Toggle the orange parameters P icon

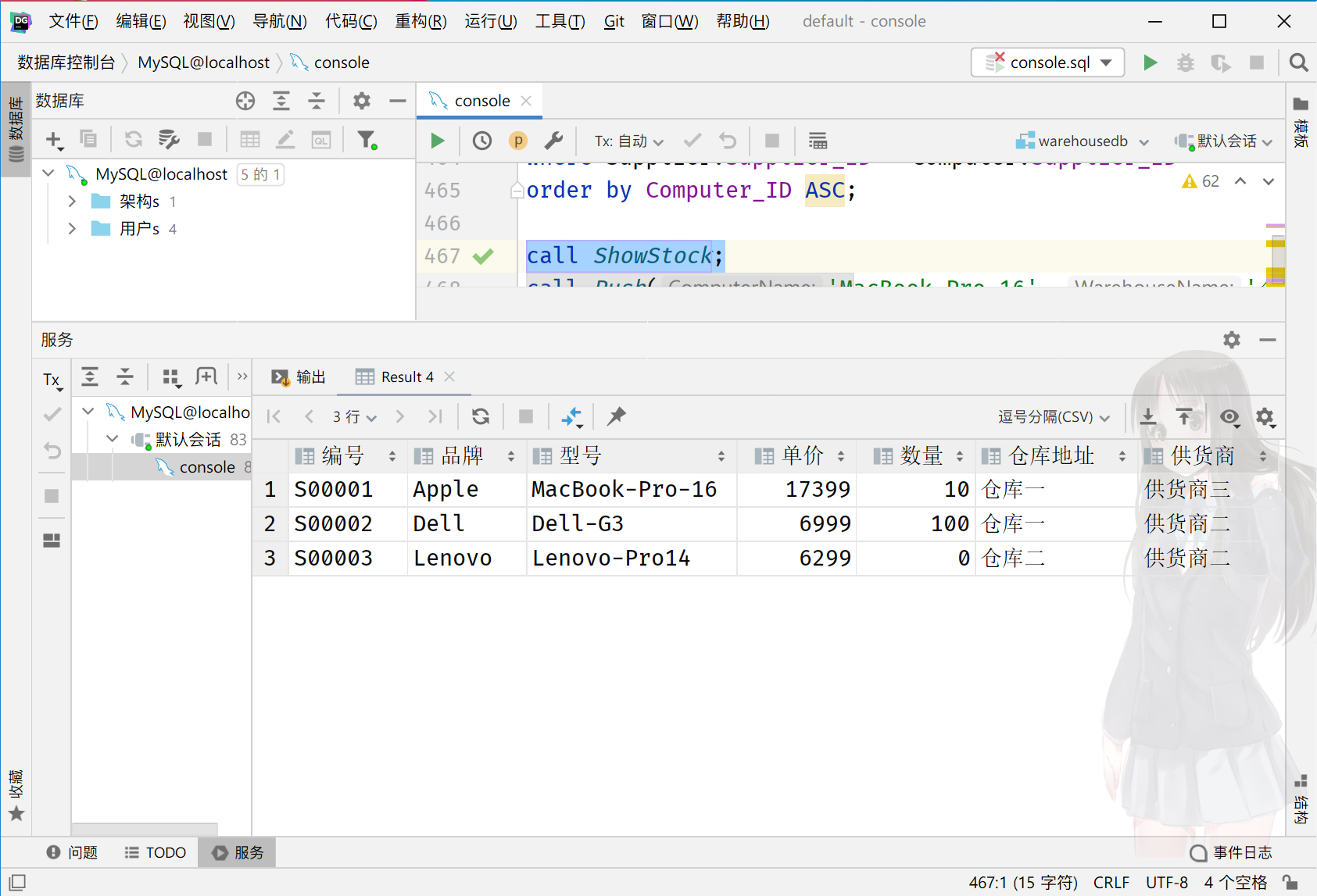(x=517, y=141)
